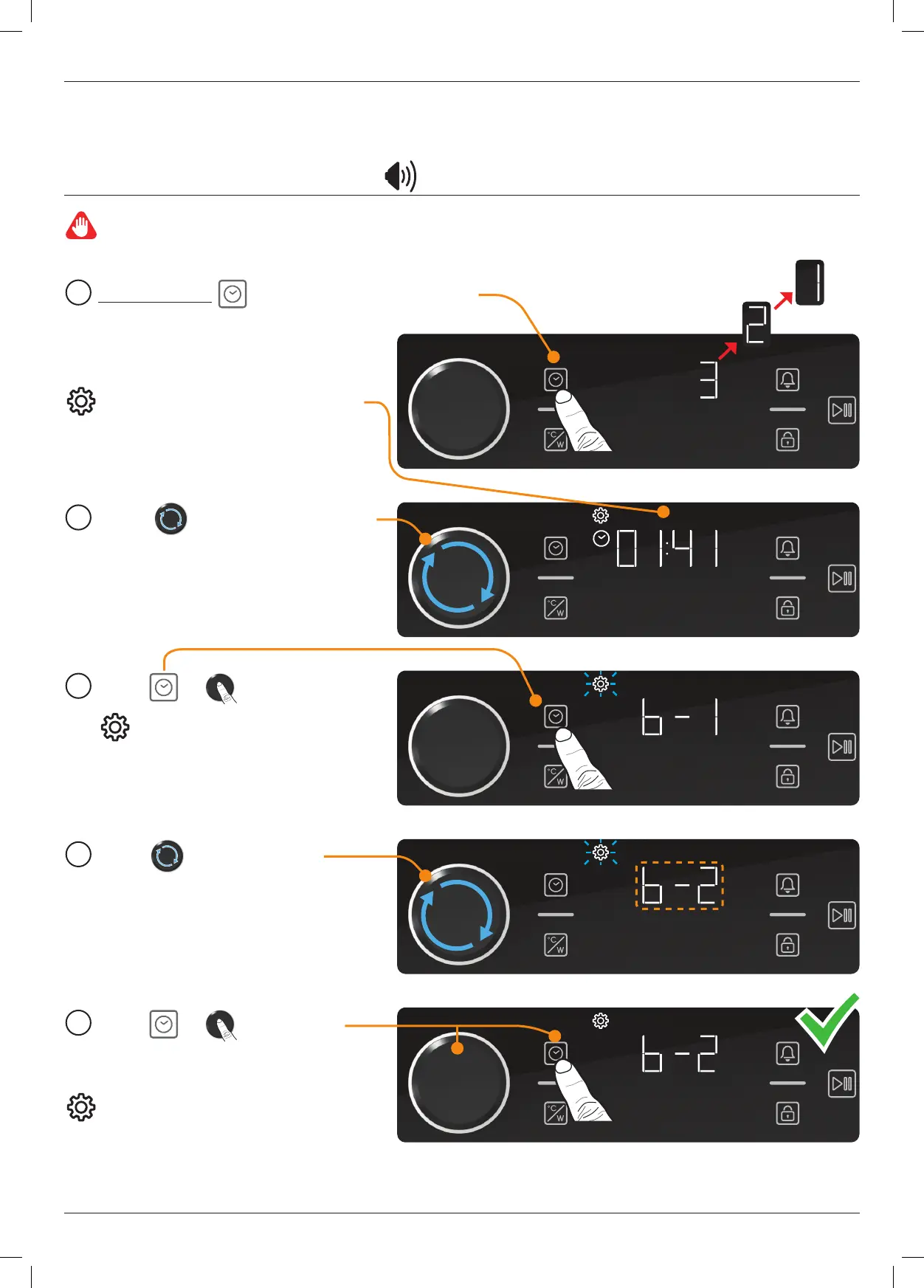Tap play/pause on the panel with green checkmark
The image size is (924, 1288).
(842, 1084)
